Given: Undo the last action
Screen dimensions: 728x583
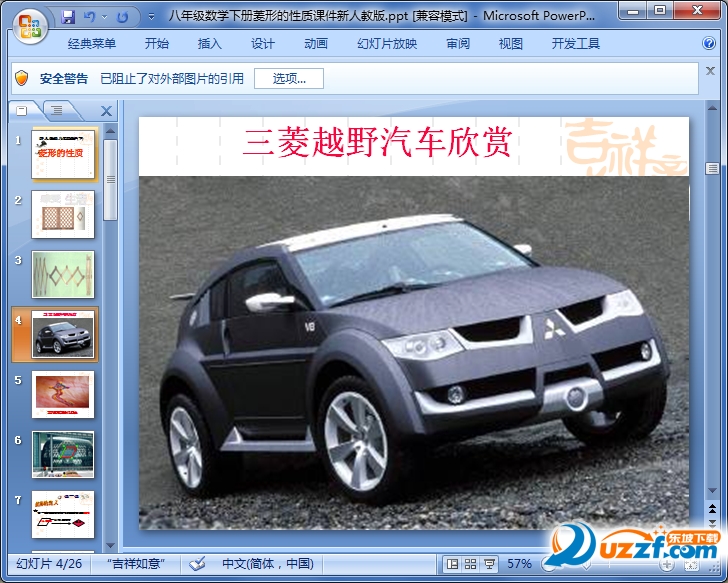Looking at the screenshot, I should pyautogui.click(x=90, y=17).
